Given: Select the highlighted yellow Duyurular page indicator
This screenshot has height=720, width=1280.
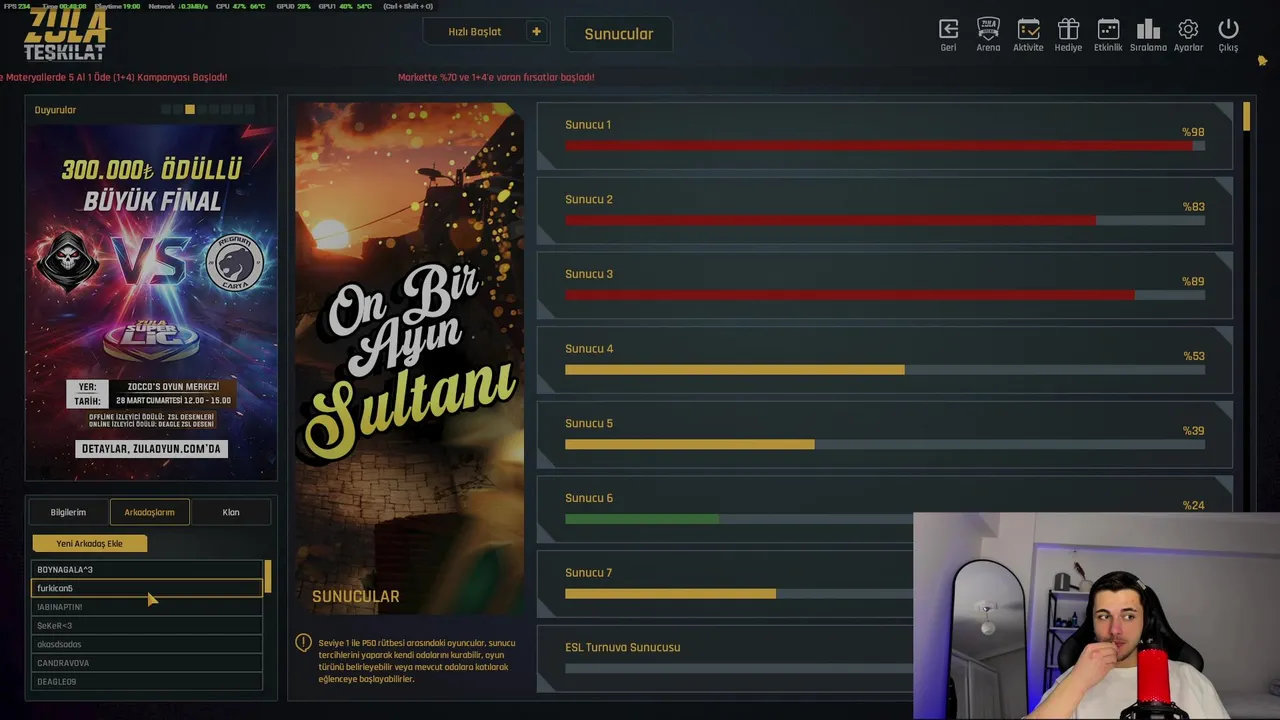Looking at the screenshot, I should point(190,109).
